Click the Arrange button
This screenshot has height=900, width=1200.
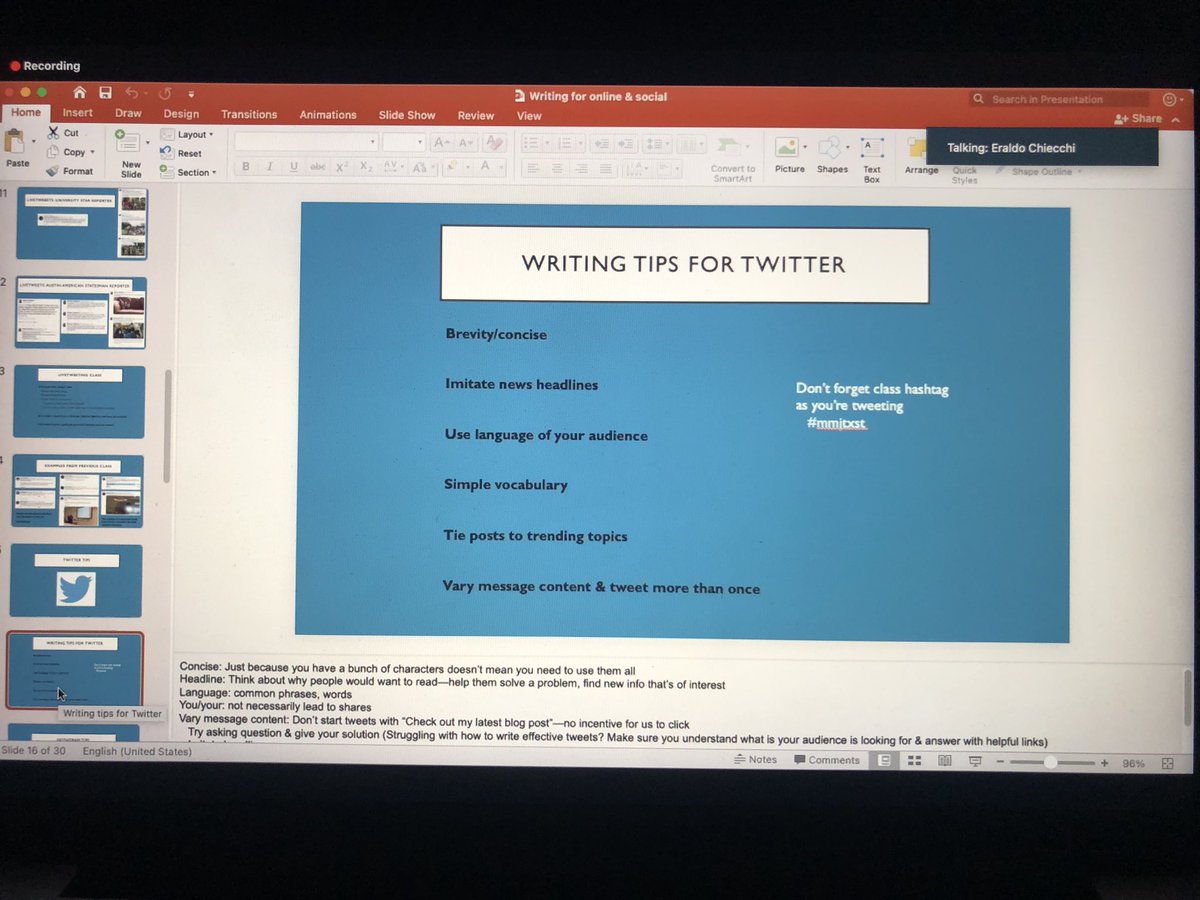coord(921,157)
